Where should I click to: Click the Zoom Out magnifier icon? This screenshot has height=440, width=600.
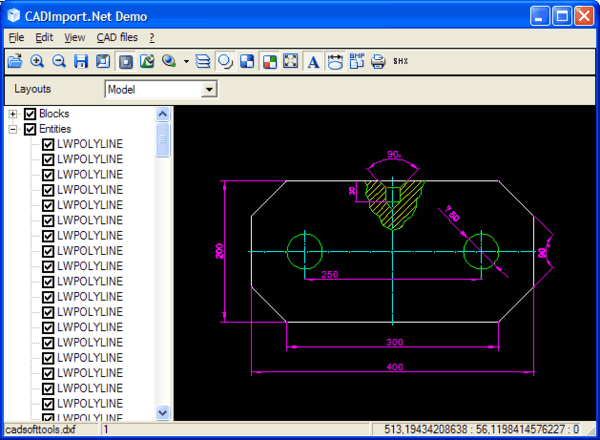tap(59, 62)
